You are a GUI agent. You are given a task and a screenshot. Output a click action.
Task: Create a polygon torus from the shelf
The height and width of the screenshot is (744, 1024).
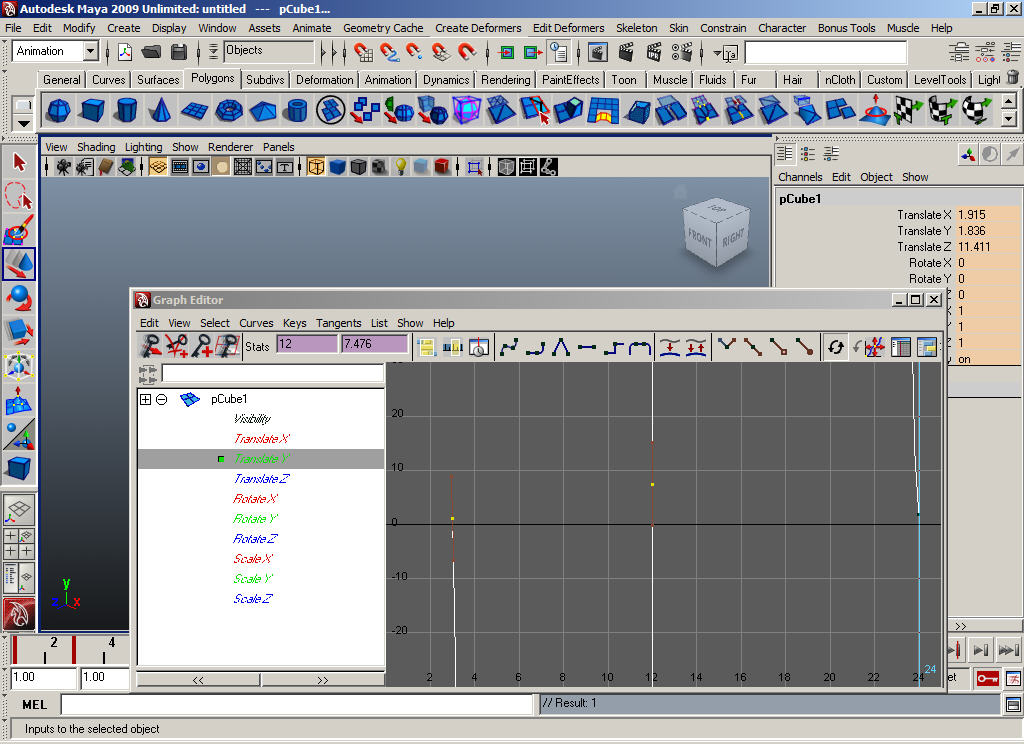coord(229,110)
